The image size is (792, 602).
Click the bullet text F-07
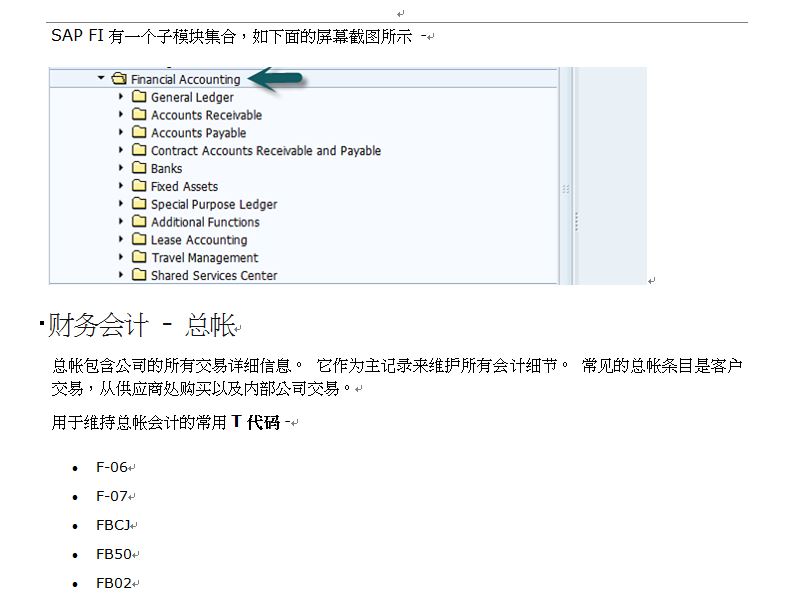pos(111,496)
